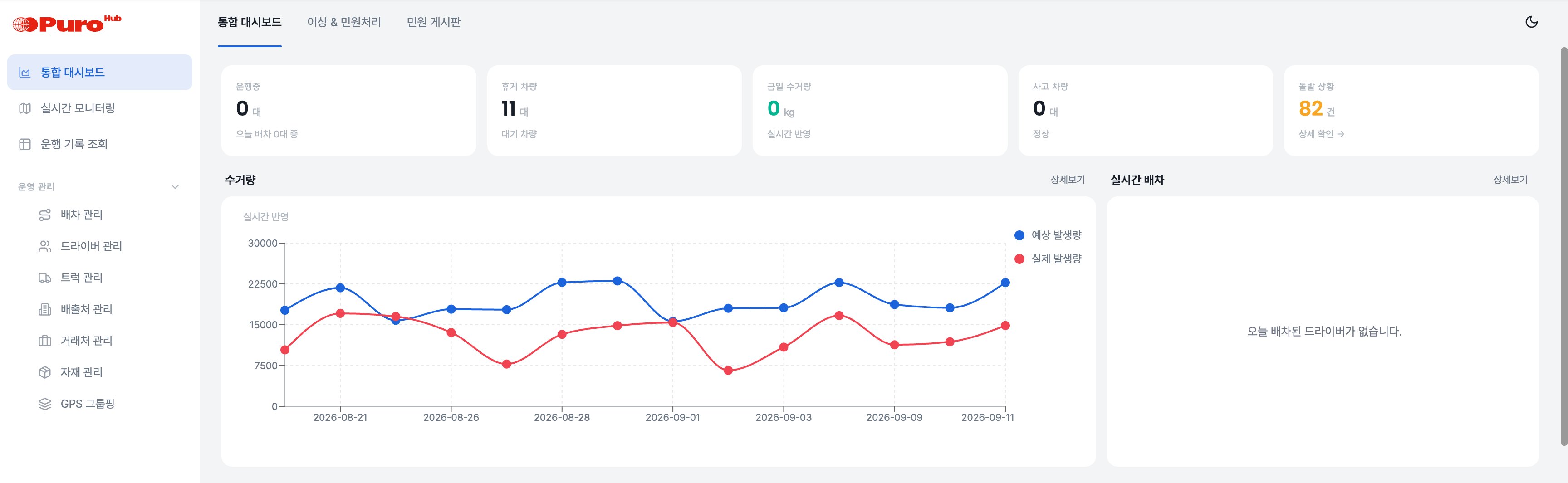Select the 통합 대시보드 top tab
Image resolution: width=1568 pixels, height=483 pixels.
tap(250, 22)
